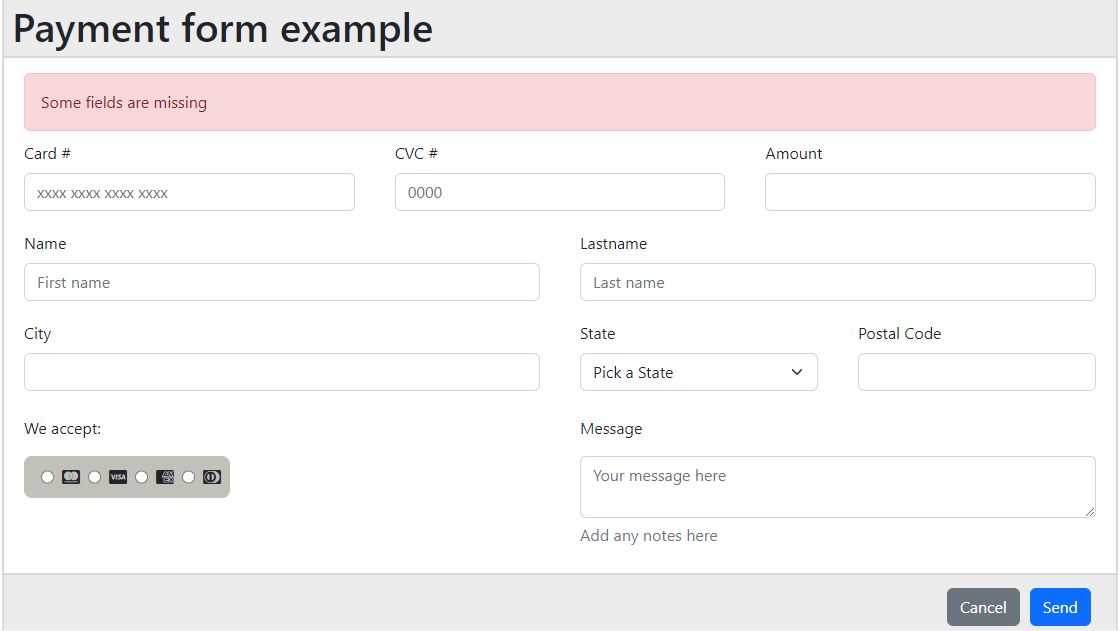Image resolution: width=1120 pixels, height=631 pixels.
Task: Click the Card number input field
Action: point(189,192)
